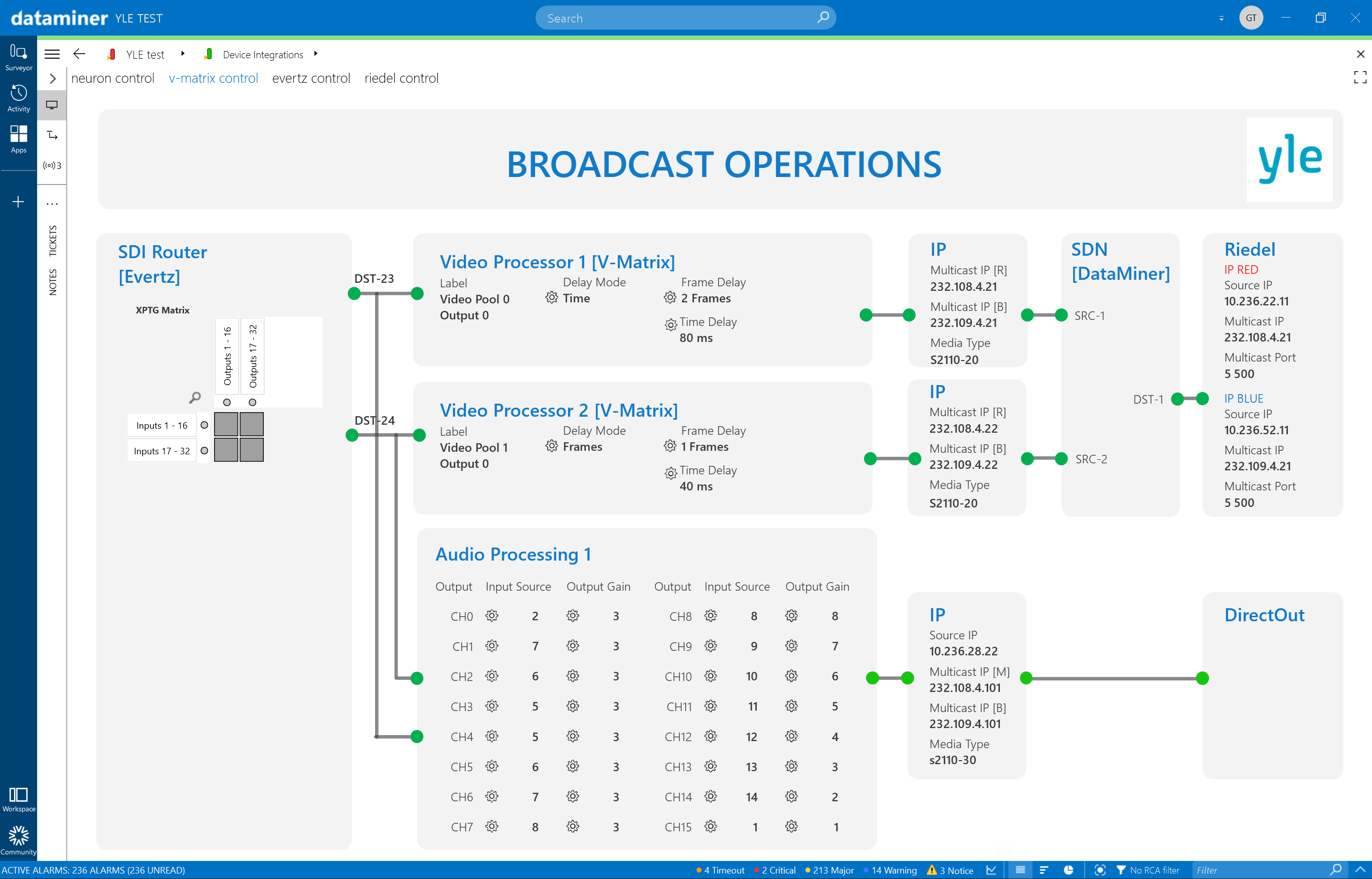Click the search magnifier in the top search bar

[x=822, y=18]
